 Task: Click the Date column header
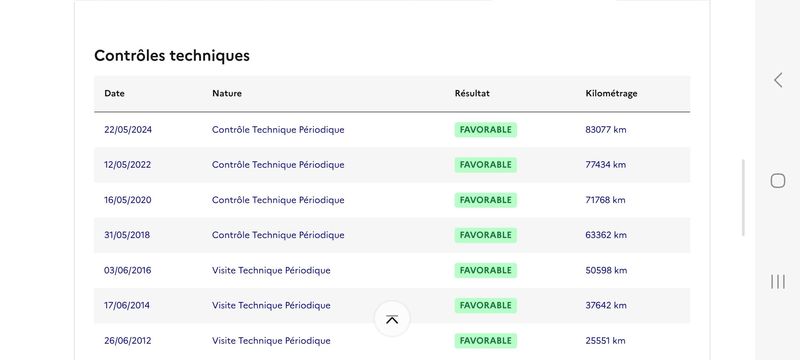(x=114, y=93)
